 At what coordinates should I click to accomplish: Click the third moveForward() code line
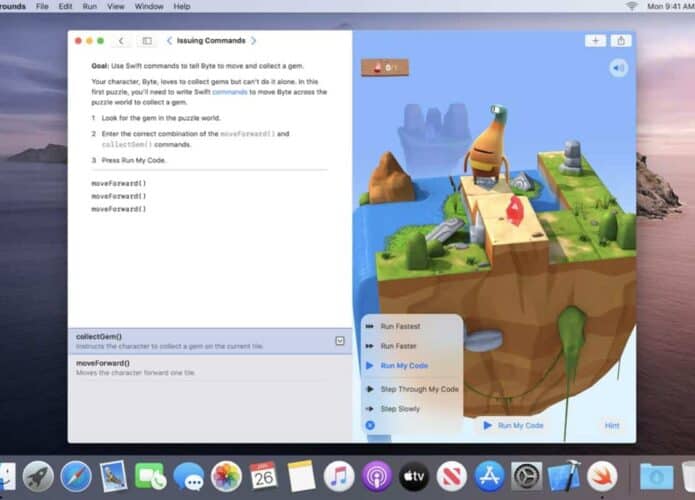118,209
